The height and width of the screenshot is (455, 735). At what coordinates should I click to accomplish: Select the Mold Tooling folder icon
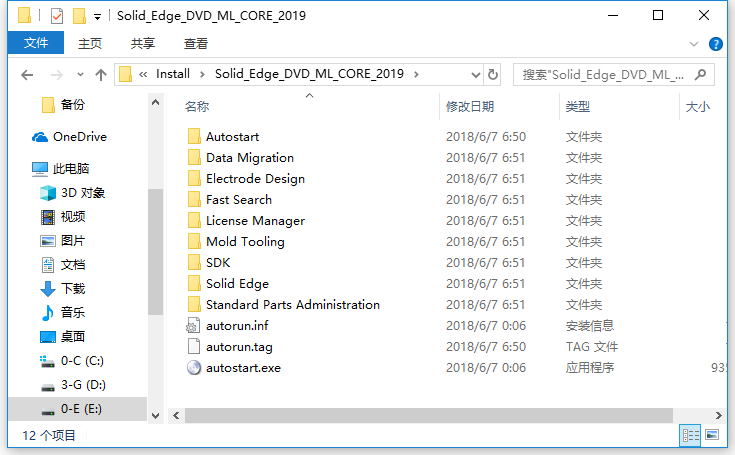[194, 241]
